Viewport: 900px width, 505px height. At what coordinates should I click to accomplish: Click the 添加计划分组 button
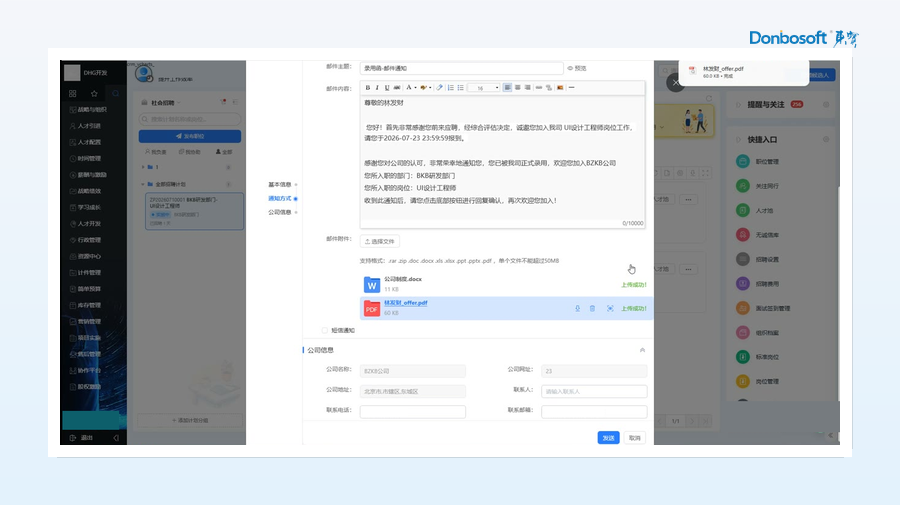tap(190, 421)
